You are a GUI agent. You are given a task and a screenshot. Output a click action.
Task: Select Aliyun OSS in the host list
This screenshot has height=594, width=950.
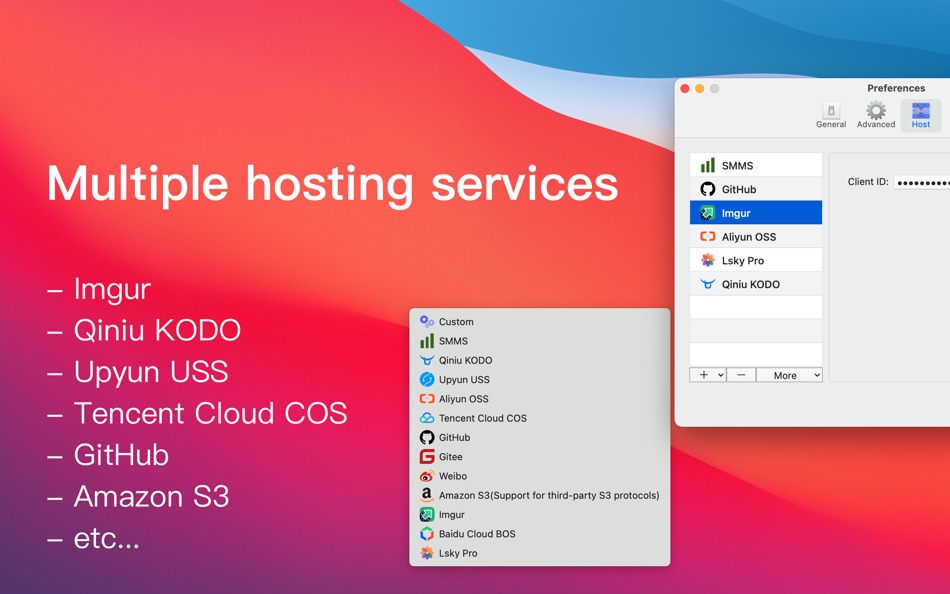(x=756, y=236)
